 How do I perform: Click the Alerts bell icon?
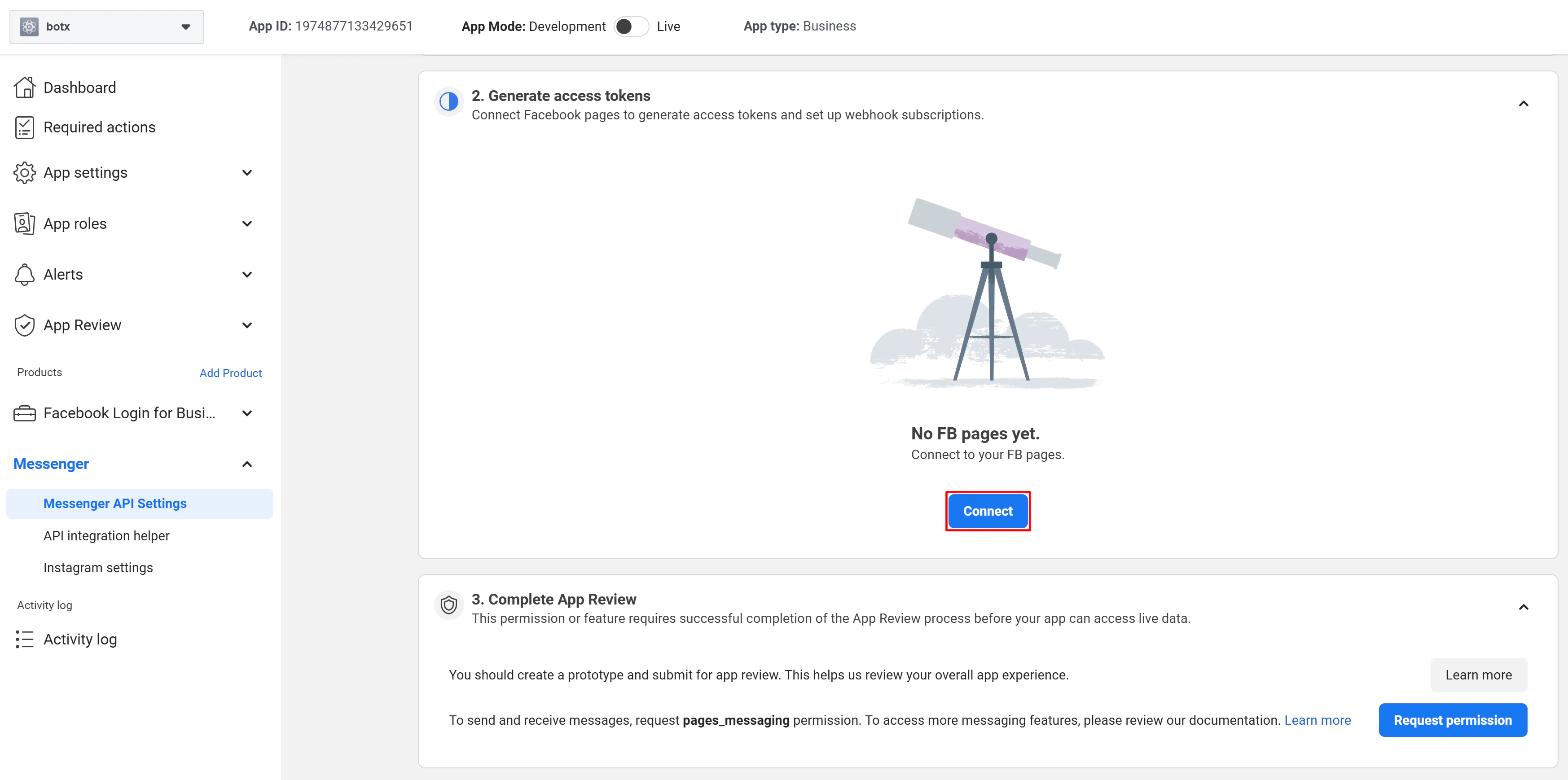point(24,274)
